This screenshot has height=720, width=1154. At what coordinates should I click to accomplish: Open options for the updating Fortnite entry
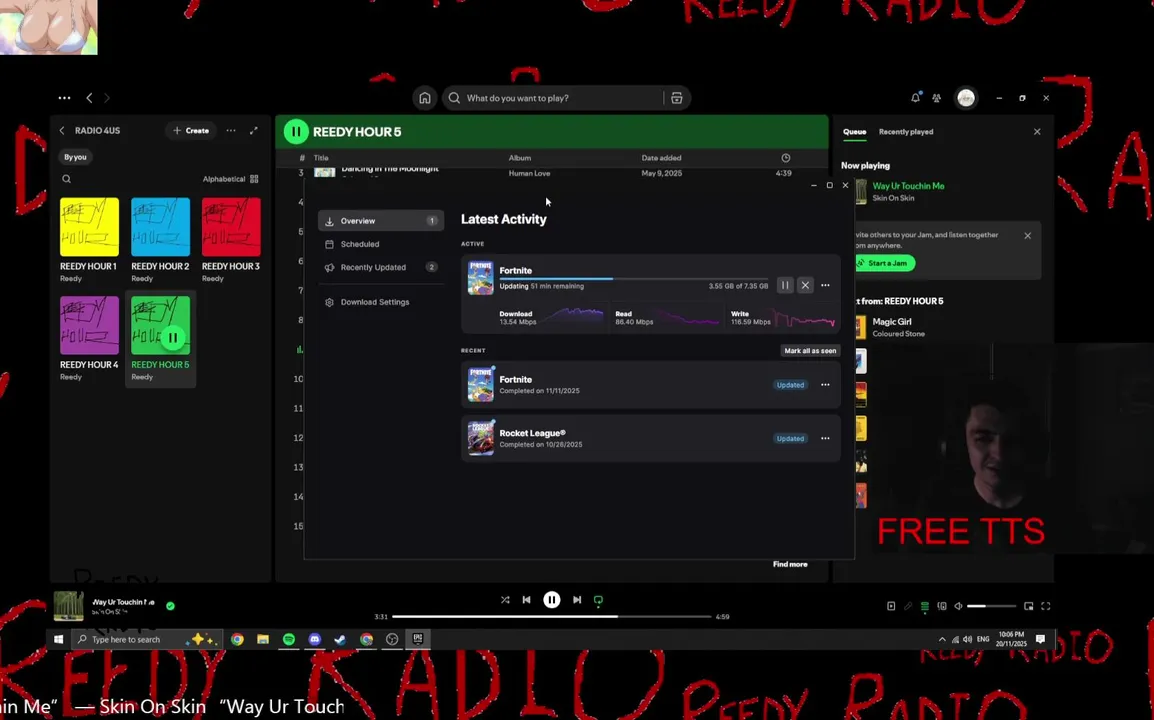pos(825,285)
